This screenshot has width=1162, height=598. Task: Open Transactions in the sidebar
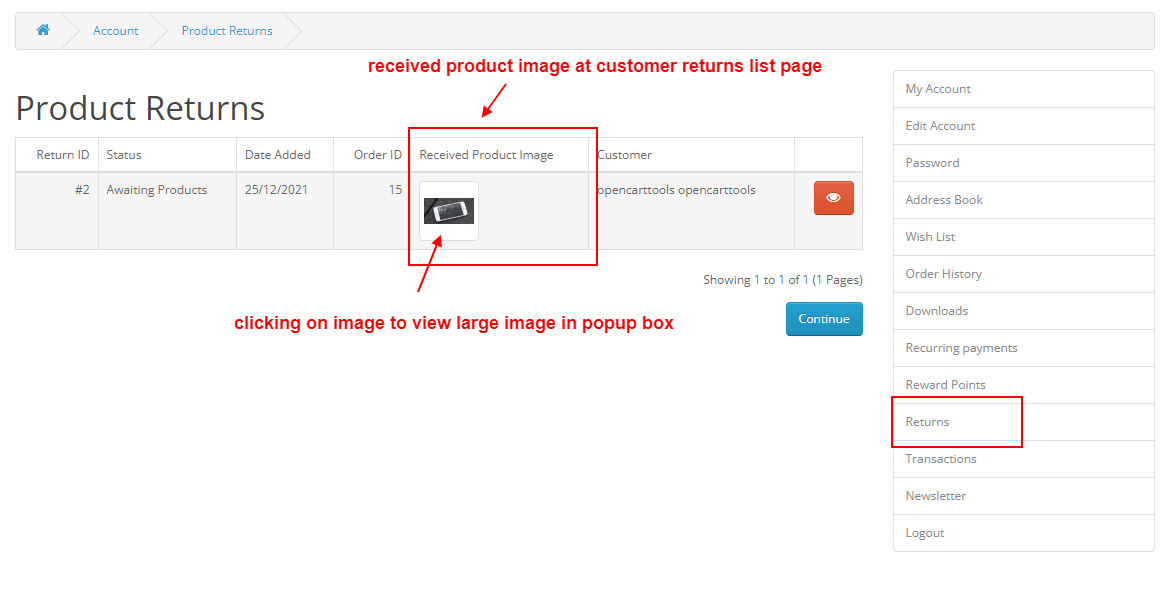(1023, 459)
